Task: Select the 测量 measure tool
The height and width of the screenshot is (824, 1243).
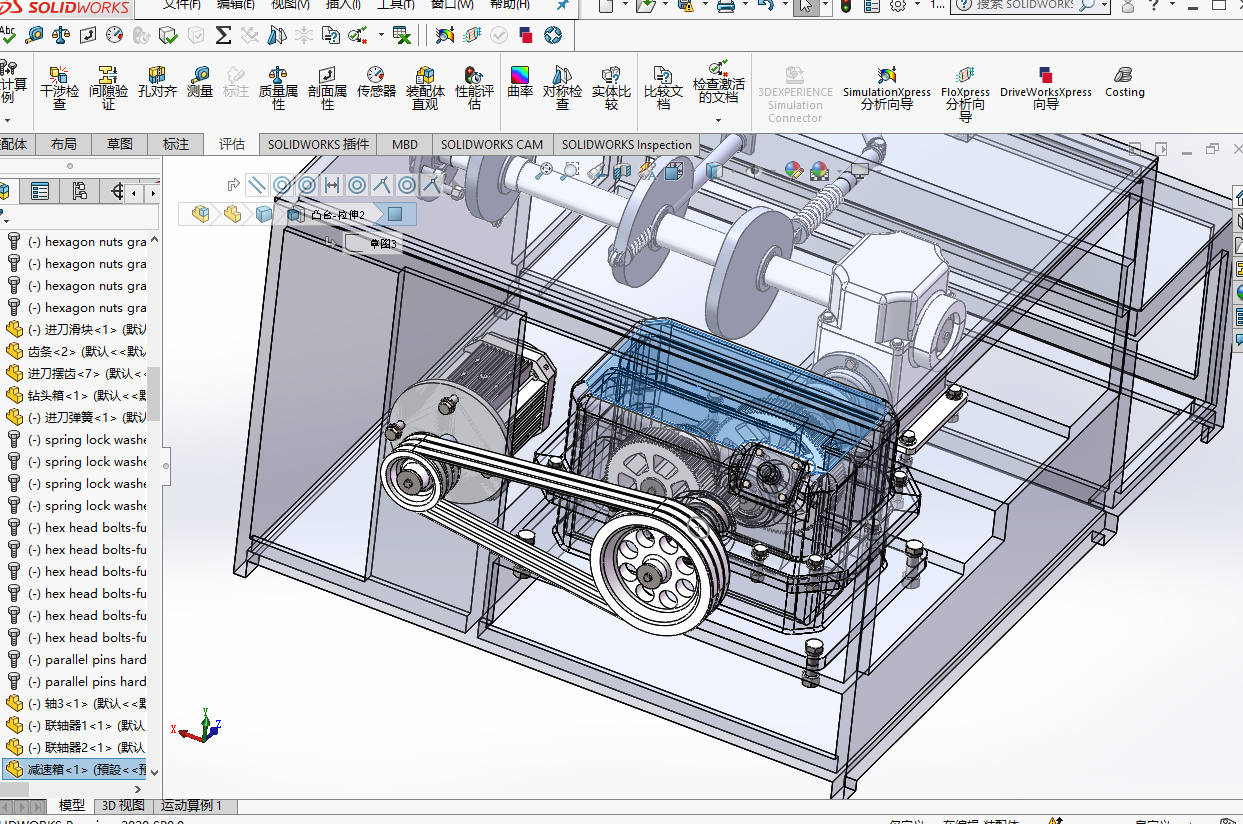Action: [x=200, y=82]
